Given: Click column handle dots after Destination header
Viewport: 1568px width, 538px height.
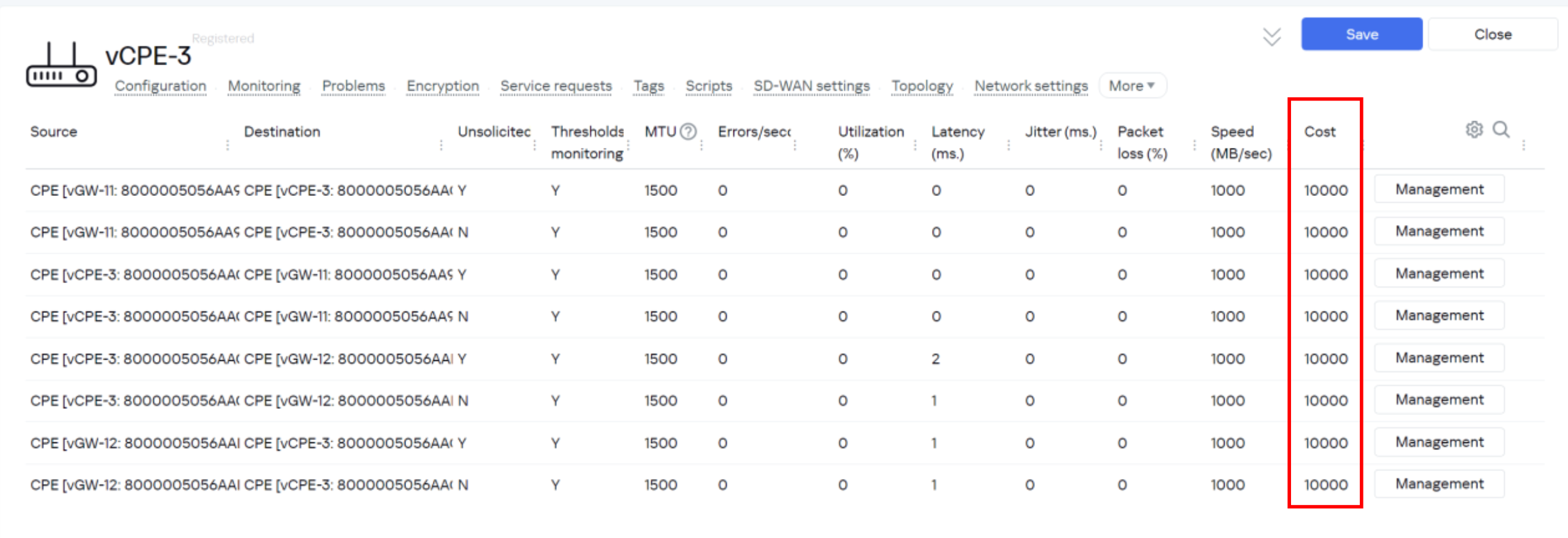Looking at the screenshot, I should (x=441, y=145).
